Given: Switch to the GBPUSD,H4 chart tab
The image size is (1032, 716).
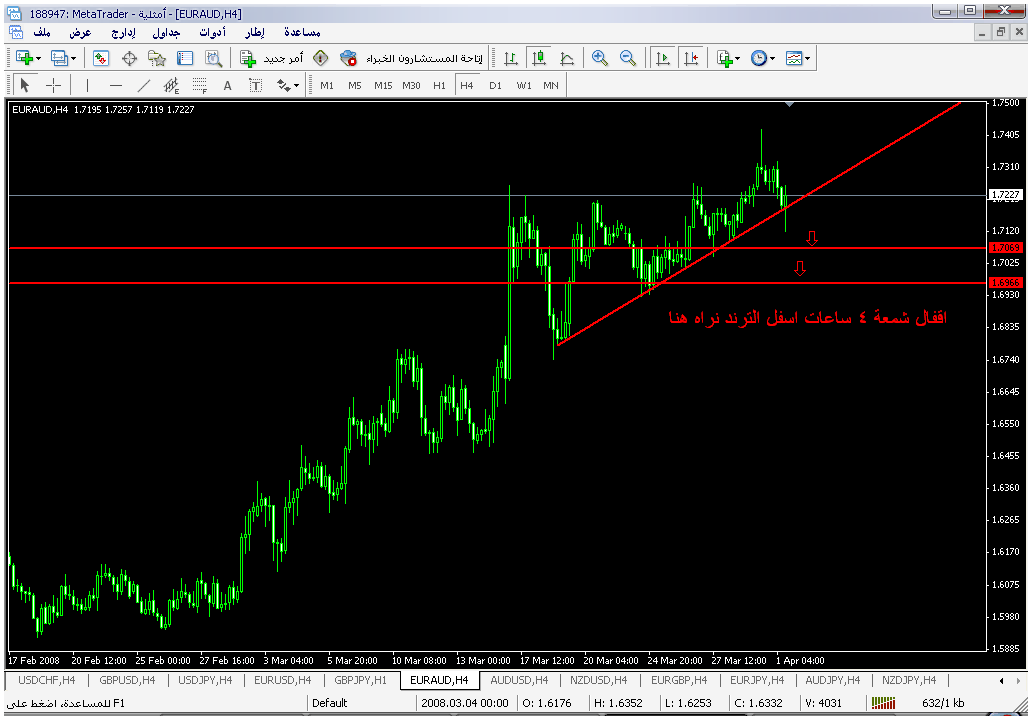Looking at the screenshot, I should click(127, 680).
